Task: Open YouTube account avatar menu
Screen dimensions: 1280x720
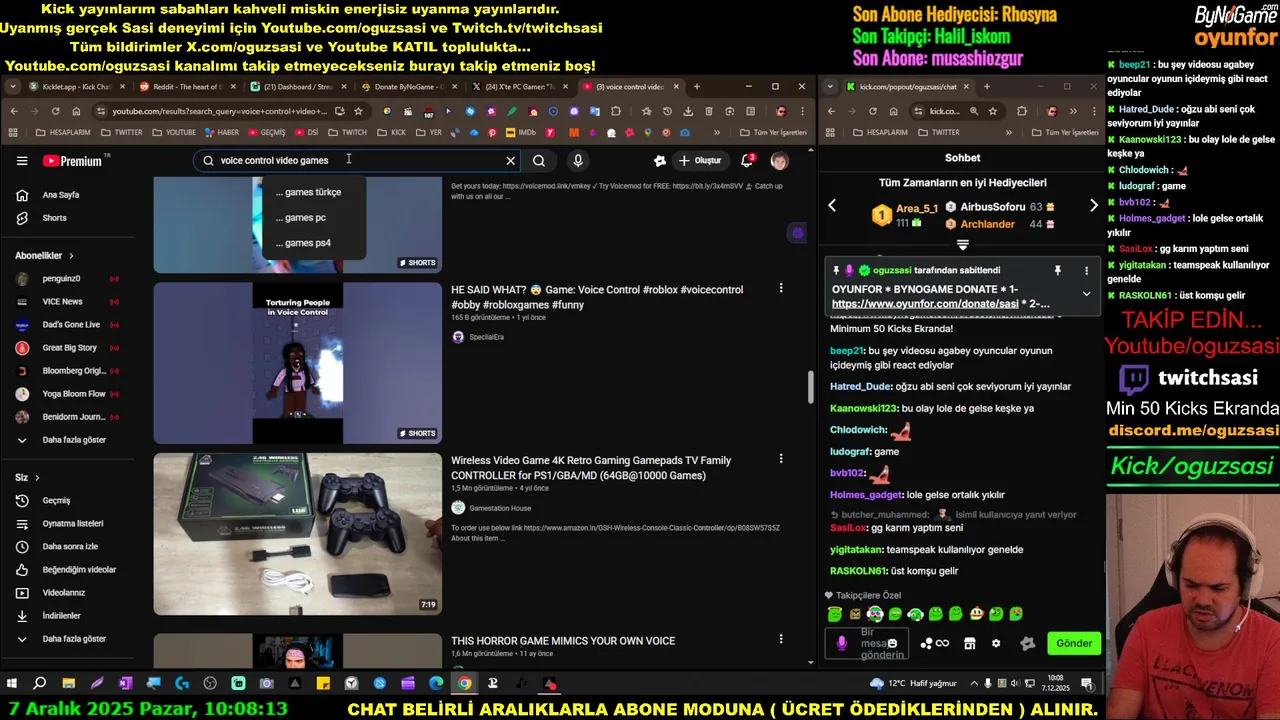Action: [x=779, y=160]
